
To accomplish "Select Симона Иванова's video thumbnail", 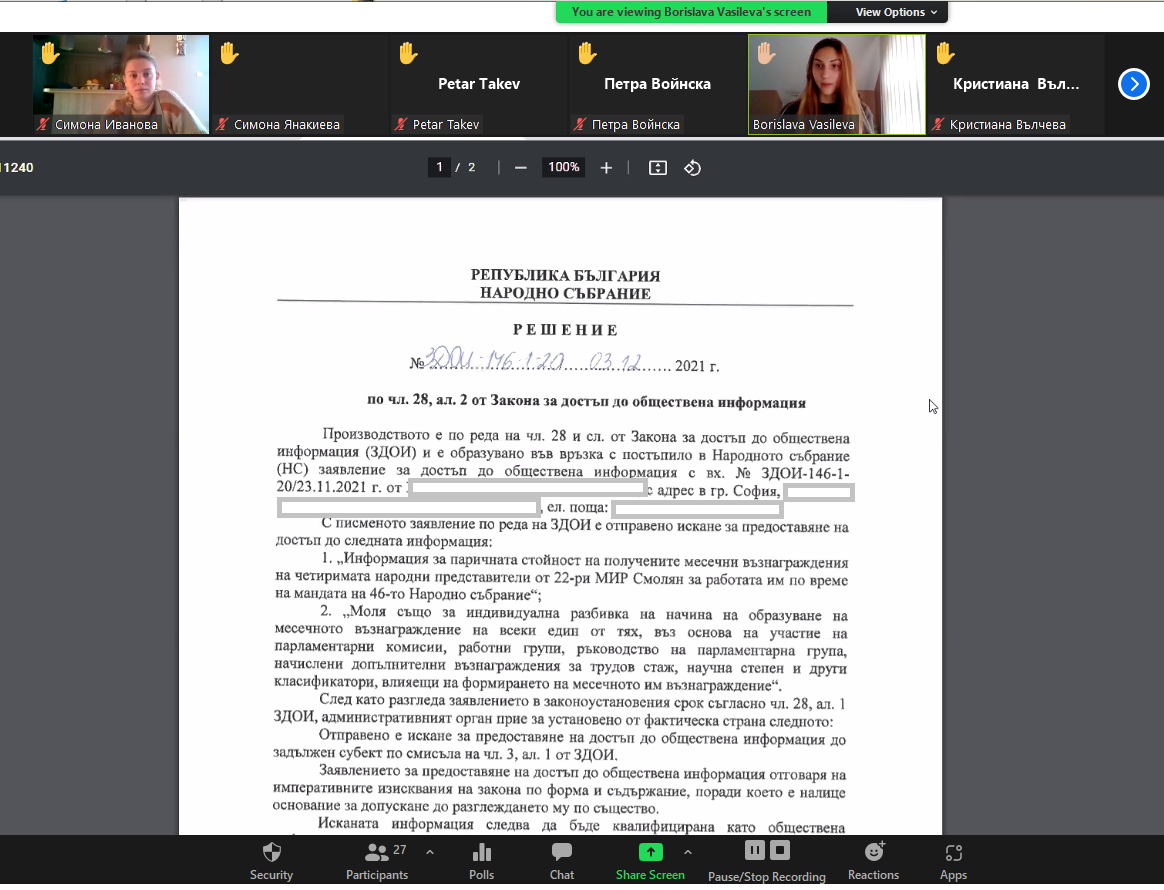I will click(121, 84).
